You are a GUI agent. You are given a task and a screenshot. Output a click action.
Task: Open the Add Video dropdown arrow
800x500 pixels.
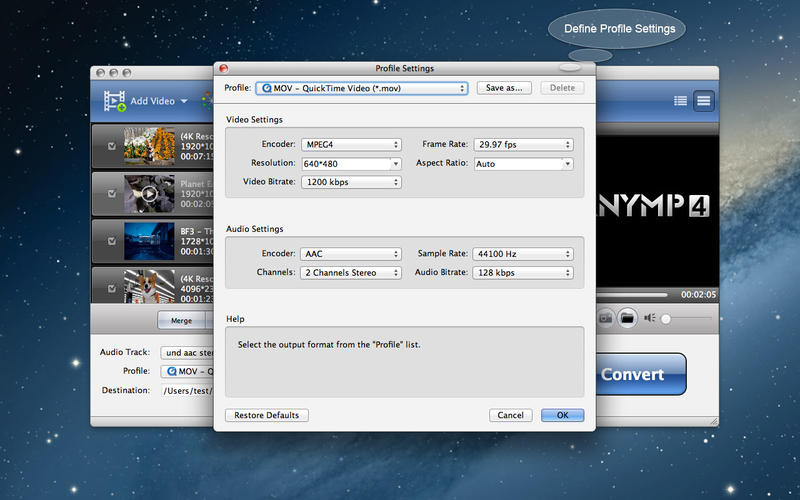(x=183, y=101)
